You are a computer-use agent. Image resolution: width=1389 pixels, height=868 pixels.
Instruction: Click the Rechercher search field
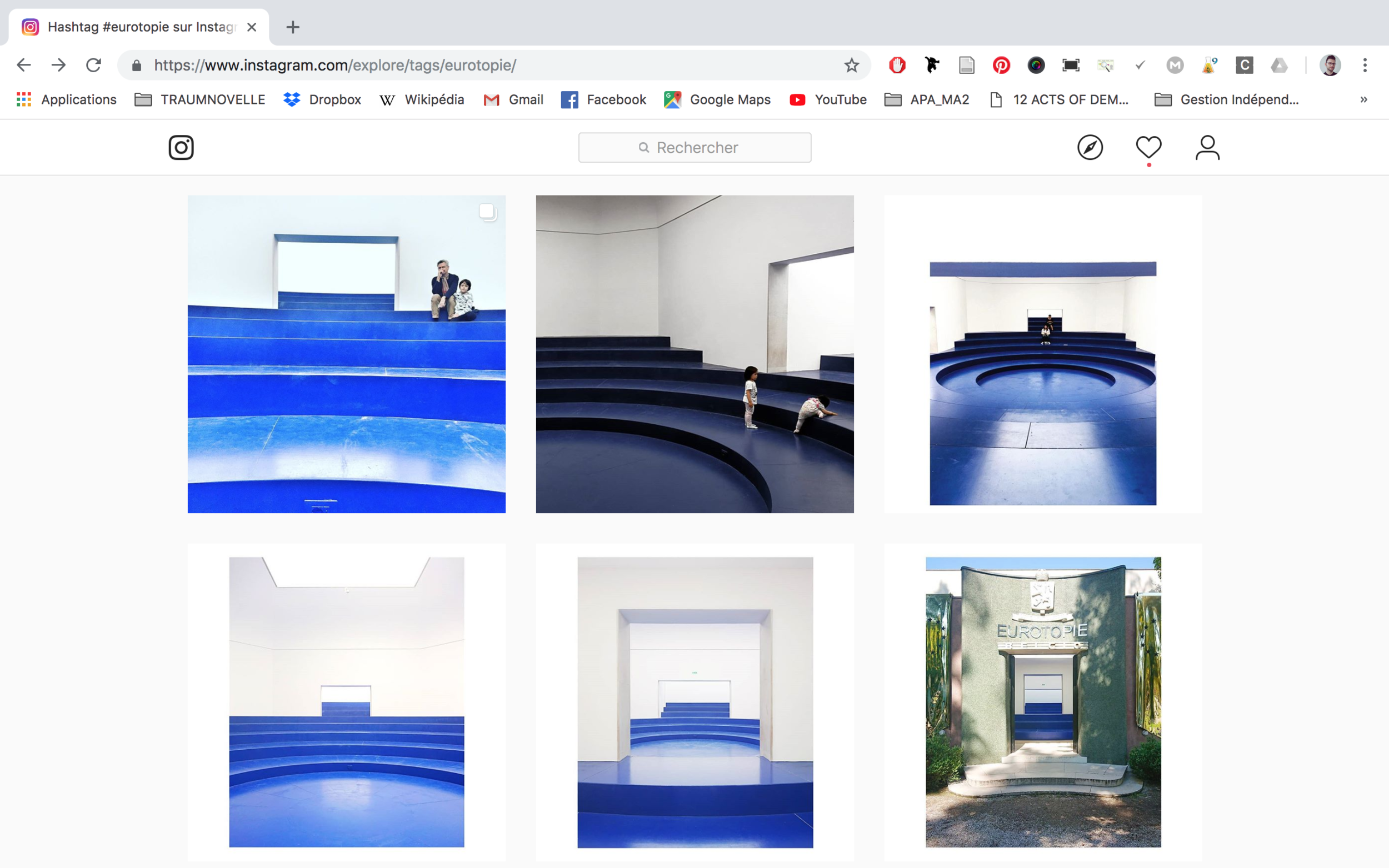(694, 148)
